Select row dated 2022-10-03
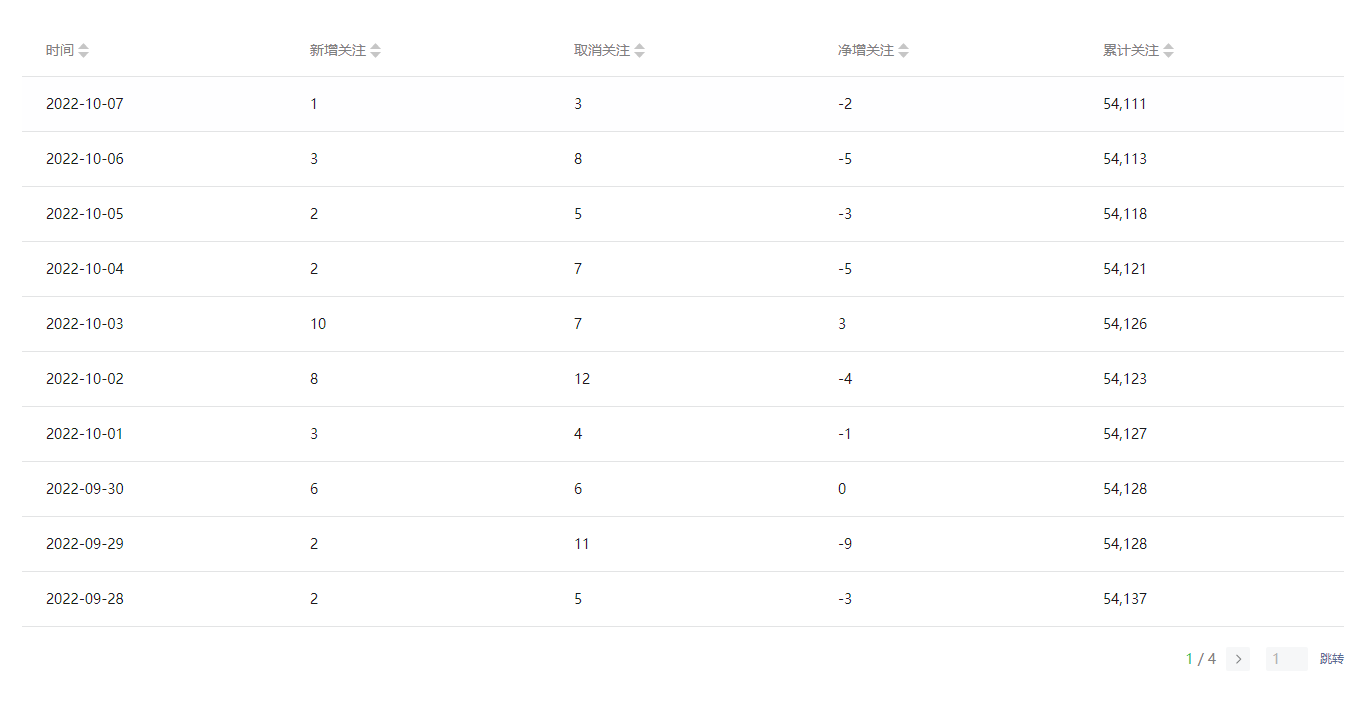1359x701 pixels. click(85, 324)
